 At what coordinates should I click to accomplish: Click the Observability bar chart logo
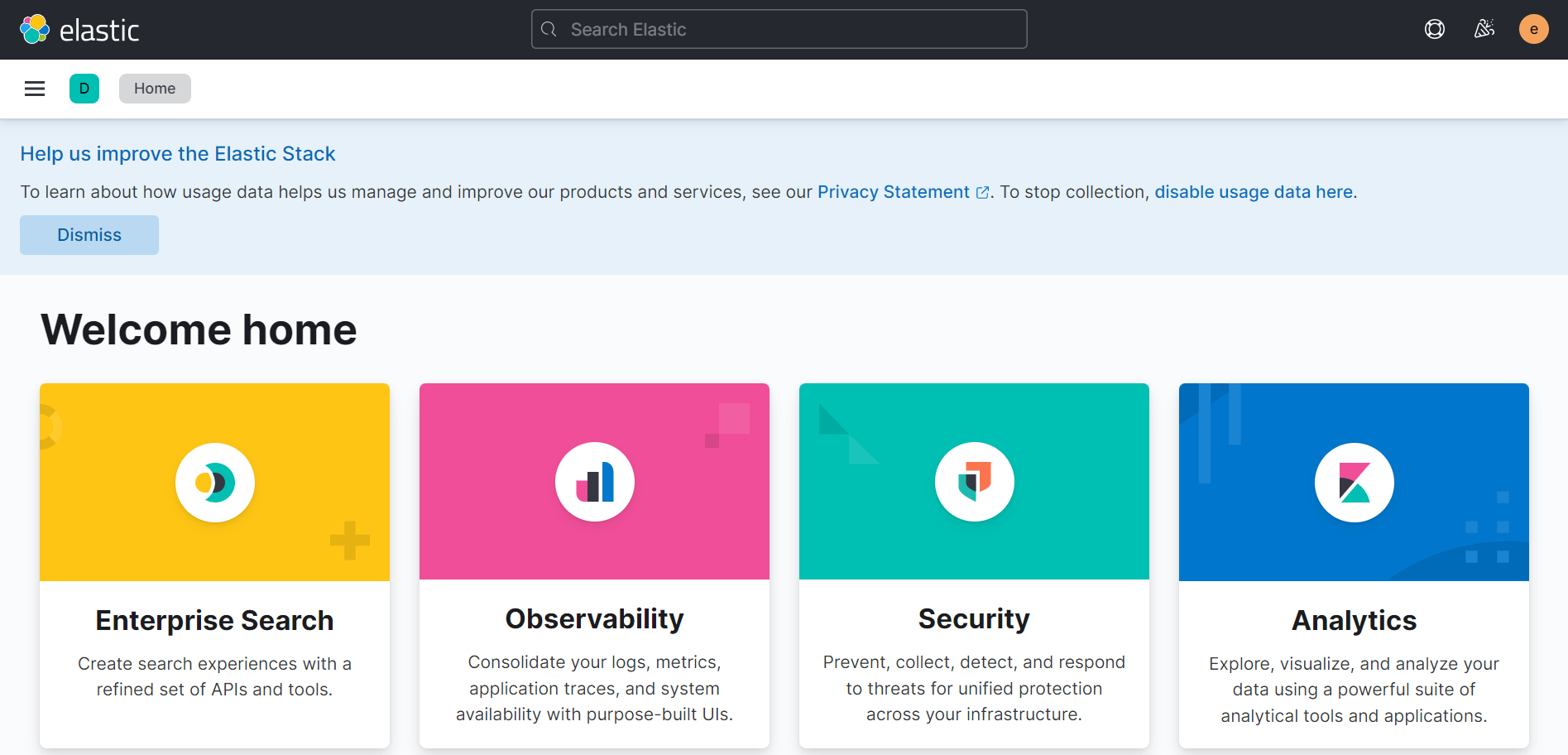[x=595, y=482]
